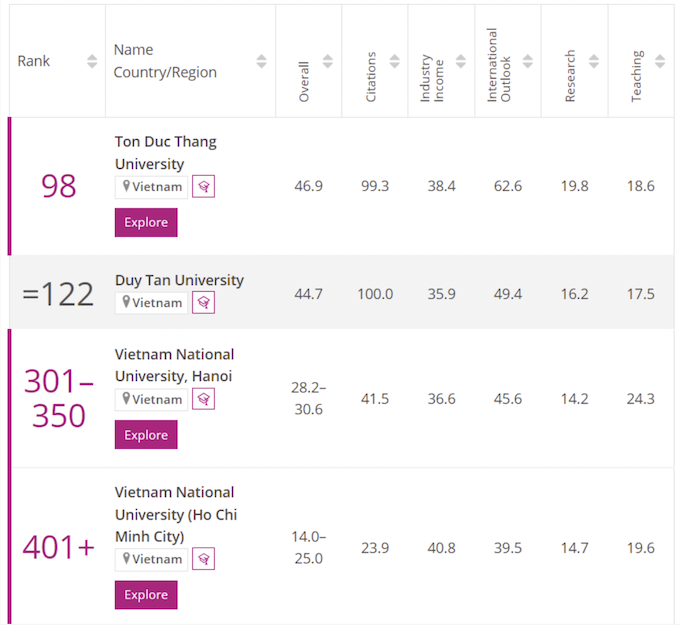
Task: Explore Vietnam National University (Ho Chi Minh City)
Action: (146, 595)
